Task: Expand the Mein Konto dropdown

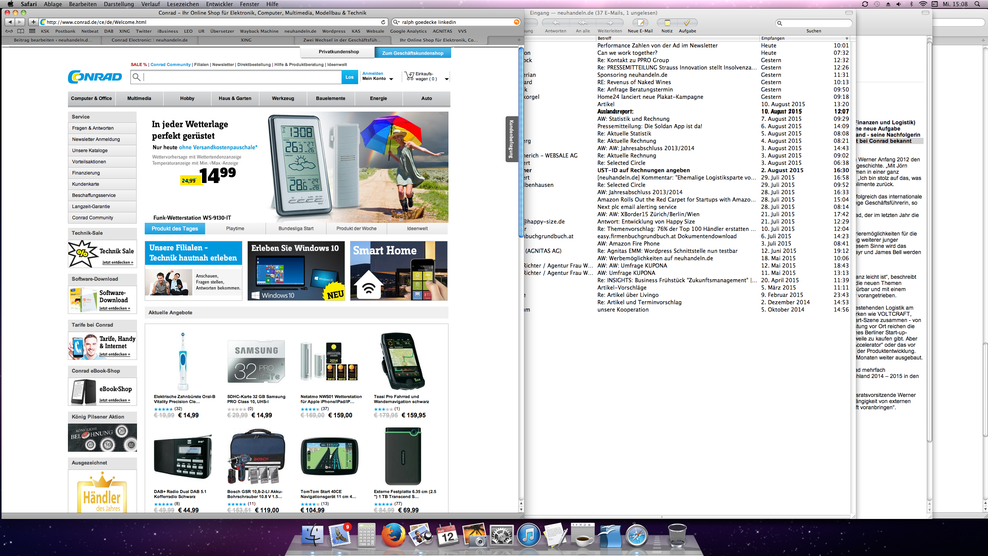Action: [x=391, y=79]
